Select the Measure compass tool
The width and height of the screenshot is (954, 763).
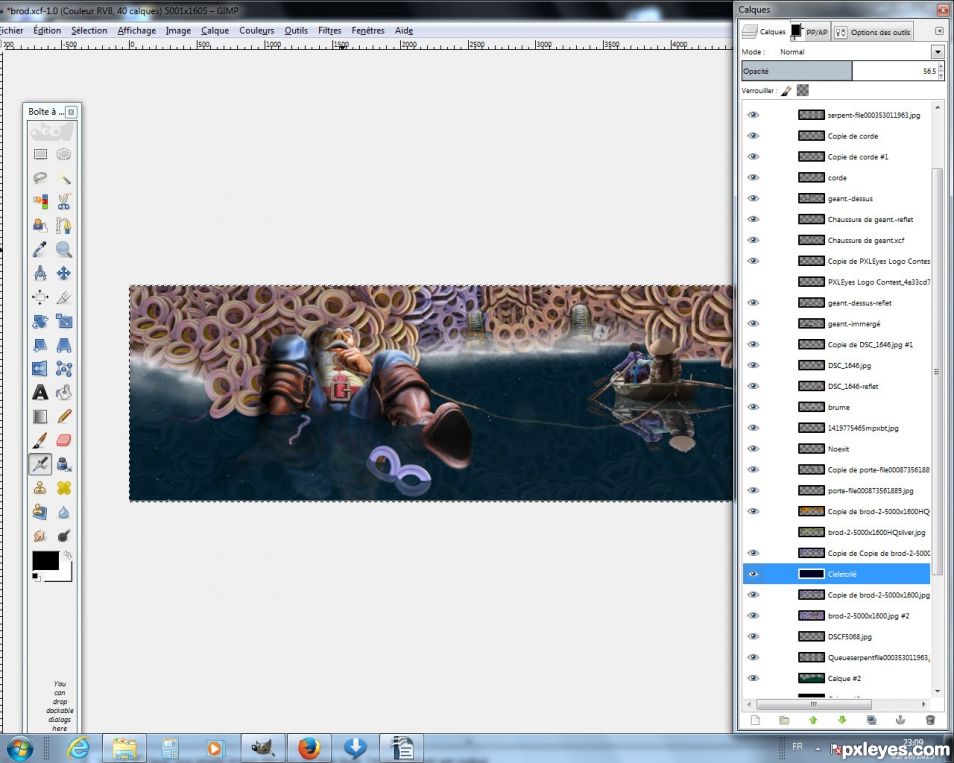(x=40, y=273)
